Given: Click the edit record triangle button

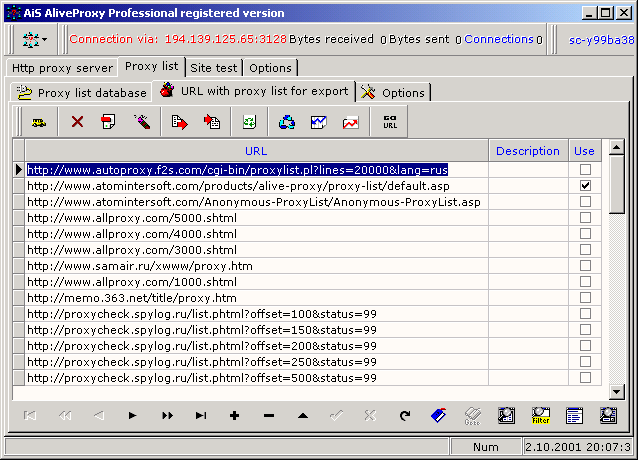Looking at the screenshot, I should (303, 415).
